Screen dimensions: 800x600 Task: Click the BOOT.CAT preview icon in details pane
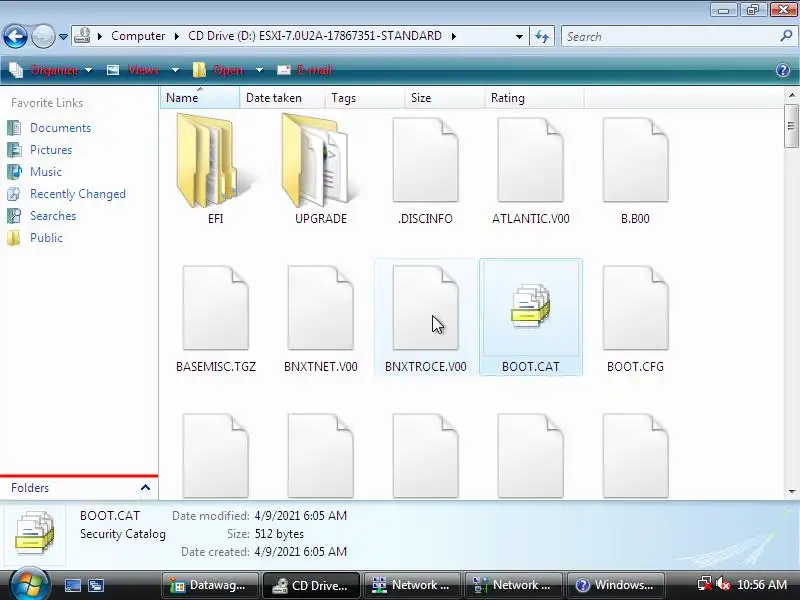pyautogui.click(x=34, y=534)
